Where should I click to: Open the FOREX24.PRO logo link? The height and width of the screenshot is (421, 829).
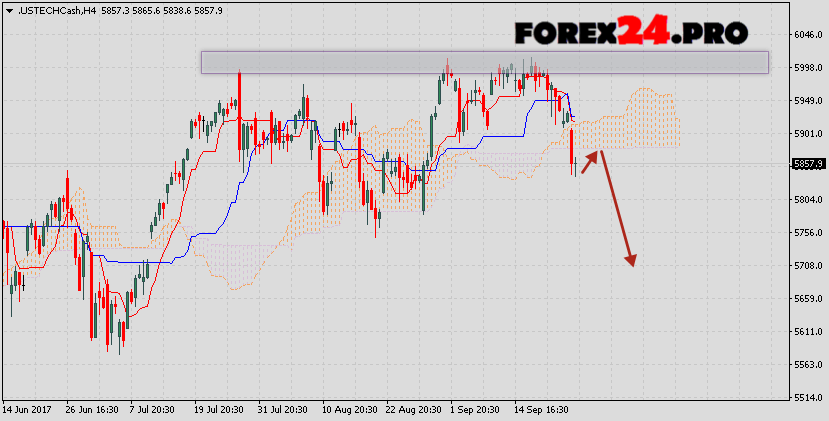[x=631, y=33]
